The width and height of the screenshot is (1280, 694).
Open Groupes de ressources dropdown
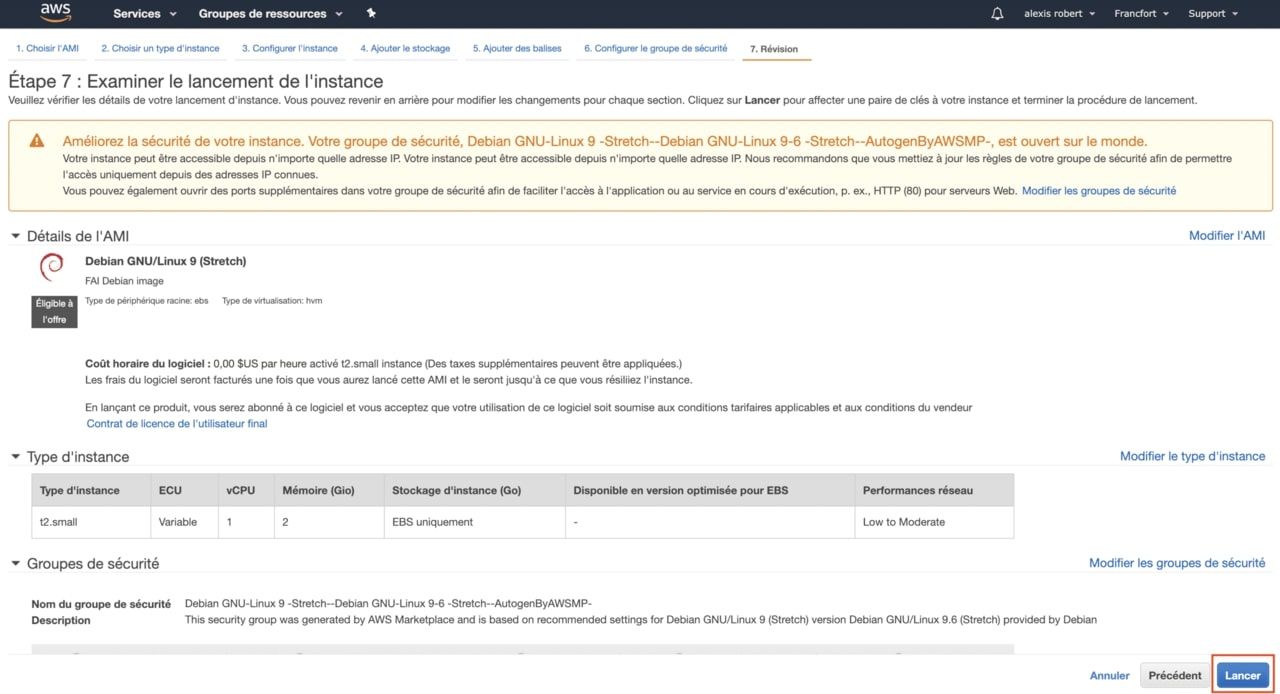[270, 14]
